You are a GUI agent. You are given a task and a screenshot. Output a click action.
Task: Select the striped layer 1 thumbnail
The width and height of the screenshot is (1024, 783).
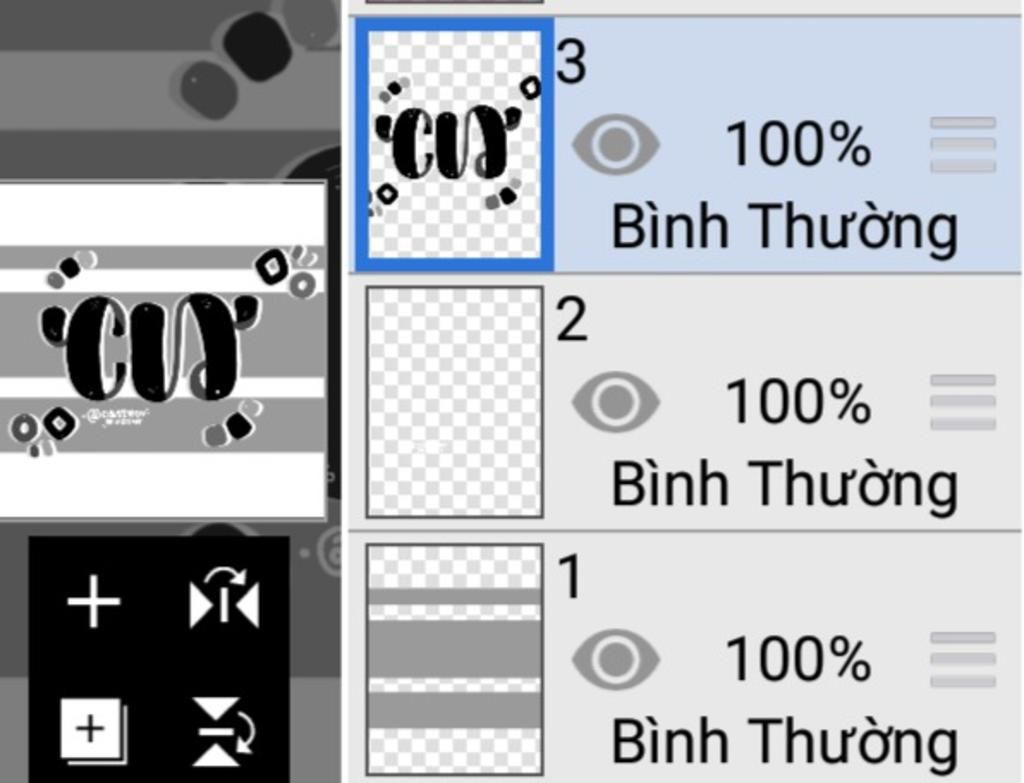point(455,659)
